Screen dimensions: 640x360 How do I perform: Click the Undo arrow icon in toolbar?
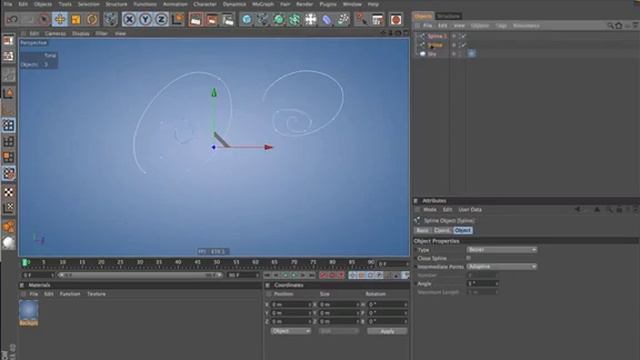12,19
